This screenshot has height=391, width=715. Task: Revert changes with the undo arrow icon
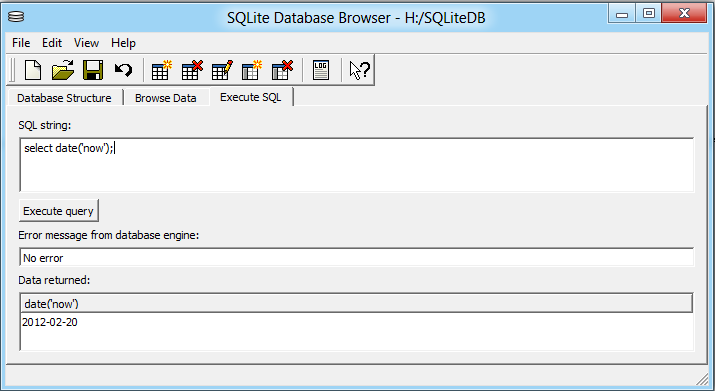[123, 70]
